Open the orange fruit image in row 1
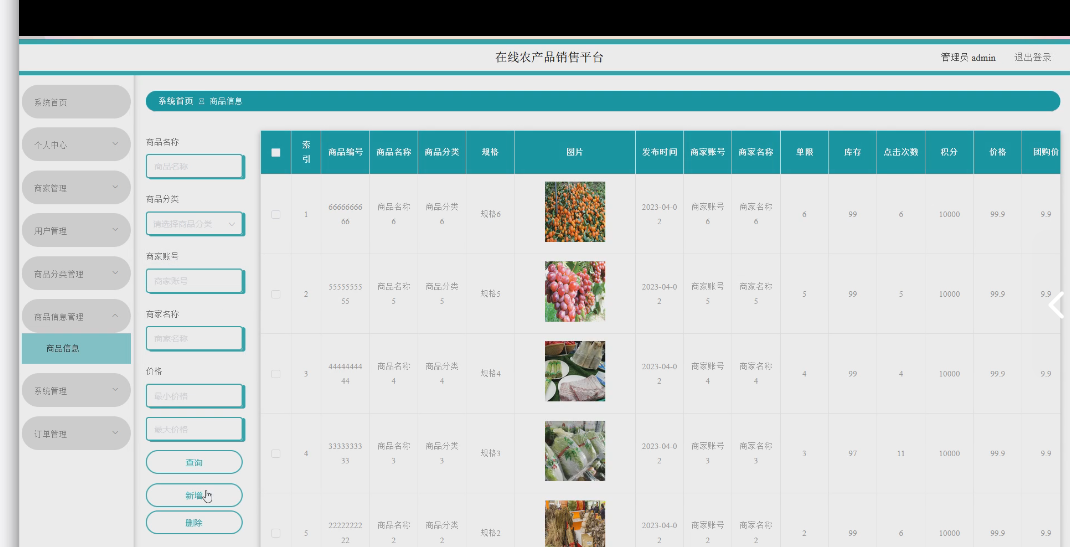 point(575,211)
